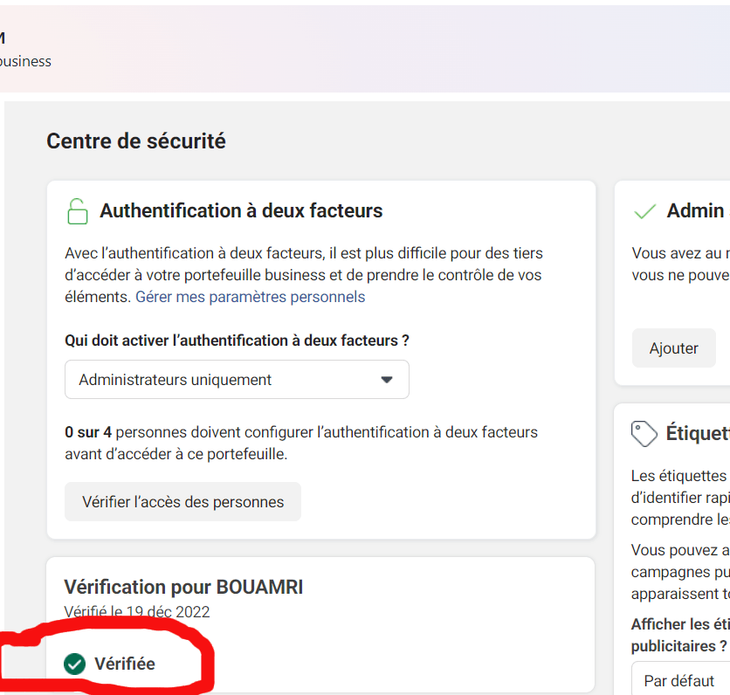Click the Ajouter button

pos(673,348)
